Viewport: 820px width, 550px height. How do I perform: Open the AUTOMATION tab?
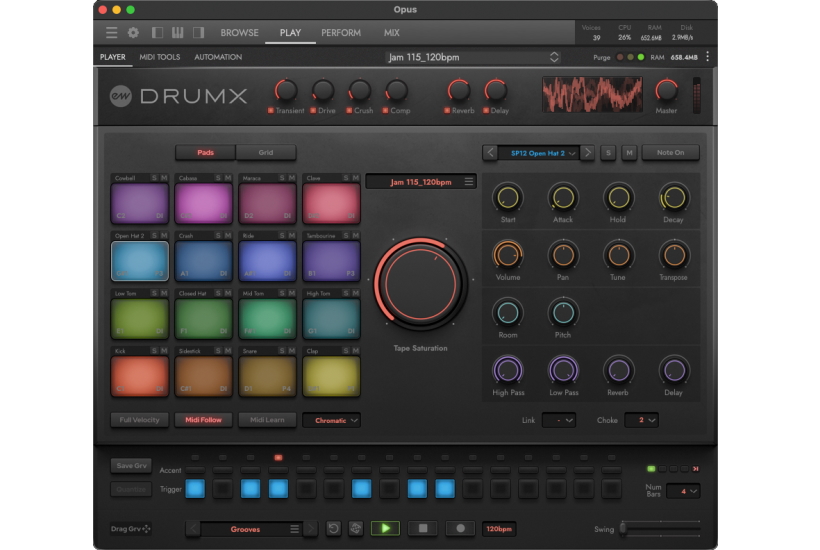coord(218,57)
